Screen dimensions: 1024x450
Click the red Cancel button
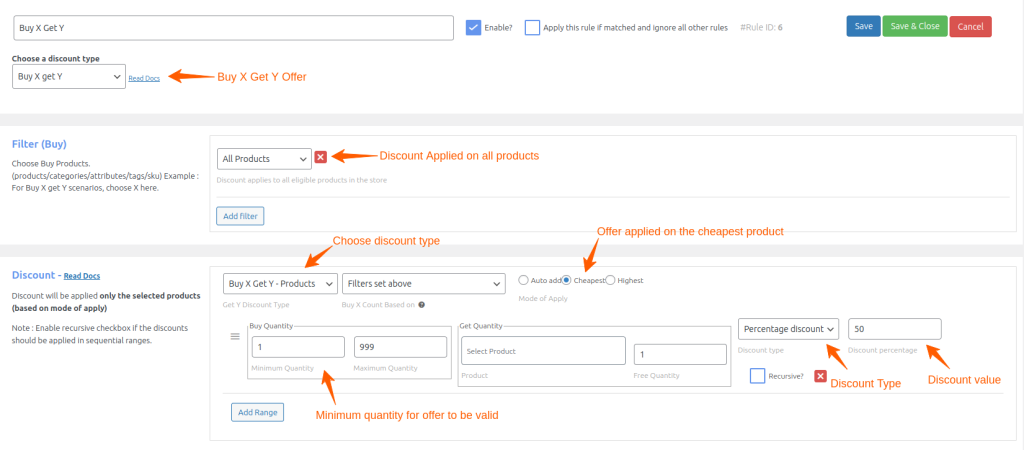(970, 27)
